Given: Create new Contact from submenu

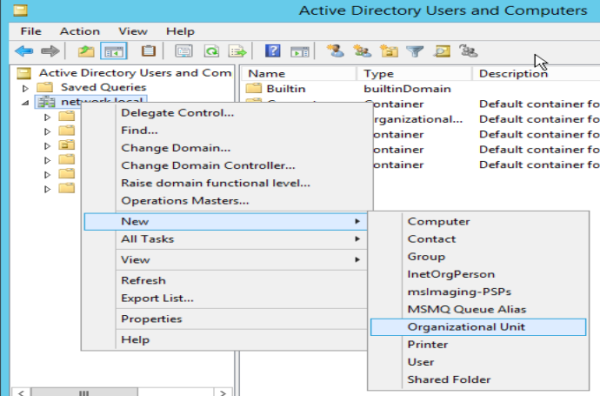Looking at the screenshot, I should click(x=478, y=239).
